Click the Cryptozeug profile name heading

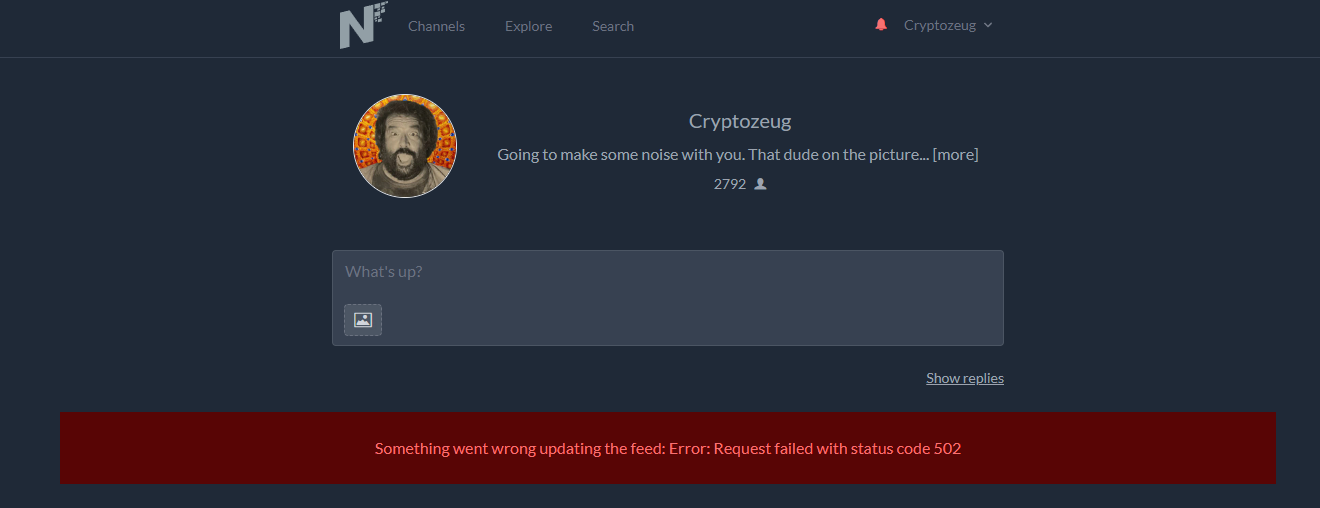point(740,121)
